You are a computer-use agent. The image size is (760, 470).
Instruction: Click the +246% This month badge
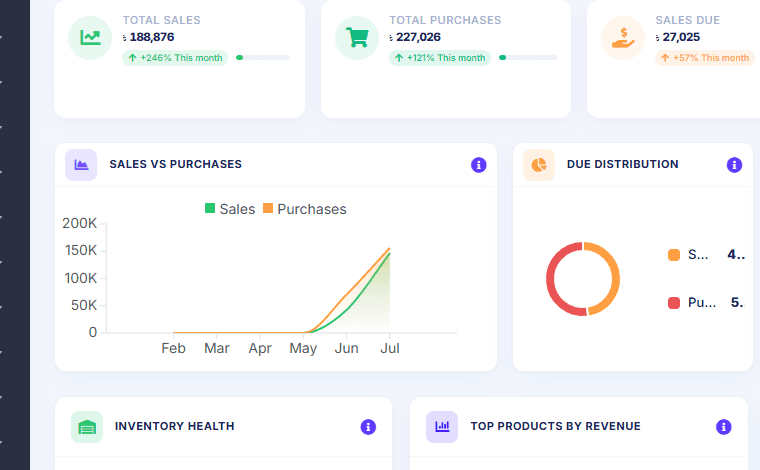click(x=175, y=58)
